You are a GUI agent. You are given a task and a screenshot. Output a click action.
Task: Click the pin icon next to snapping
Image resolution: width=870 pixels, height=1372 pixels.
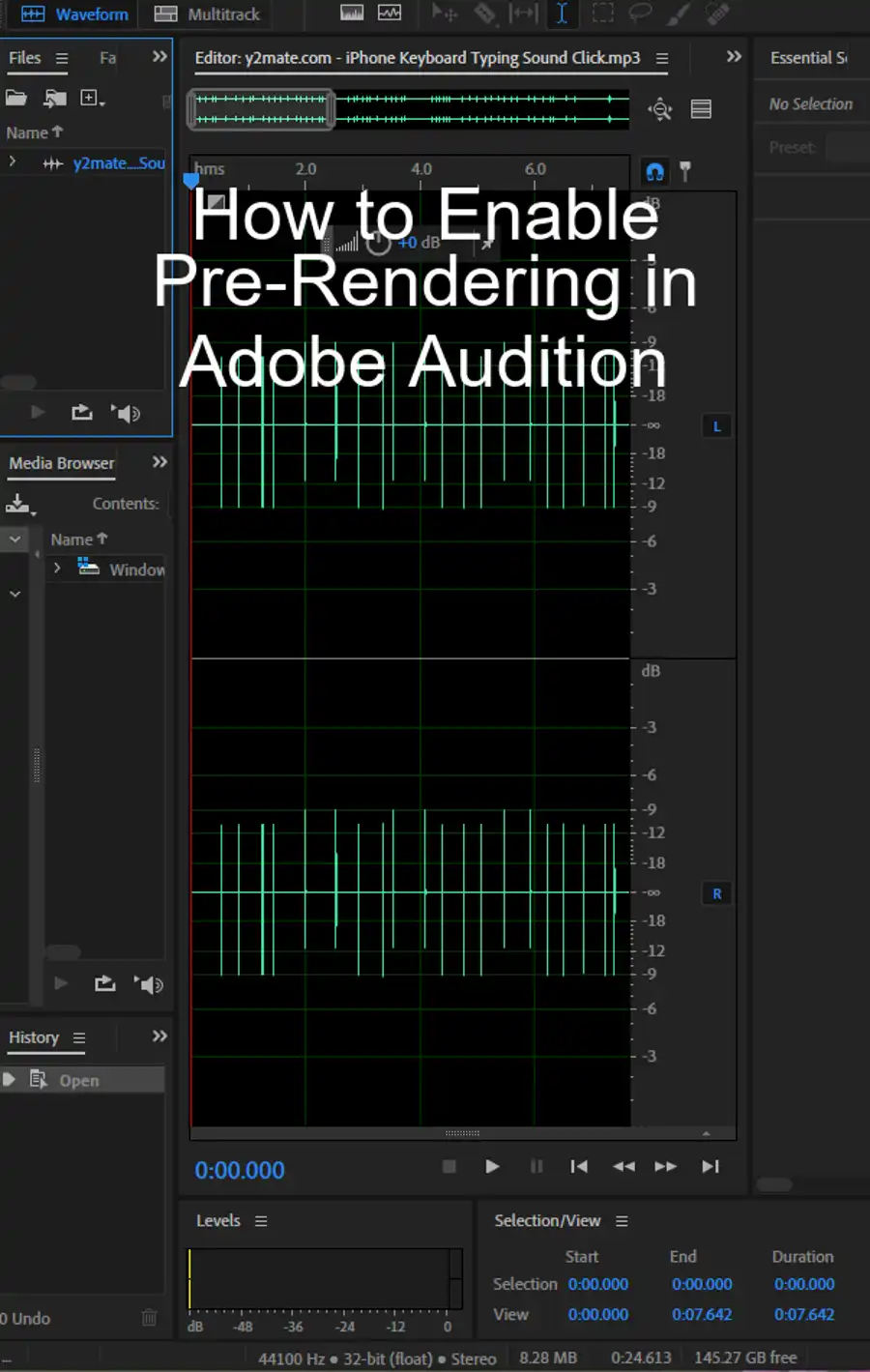tap(685, 171)
